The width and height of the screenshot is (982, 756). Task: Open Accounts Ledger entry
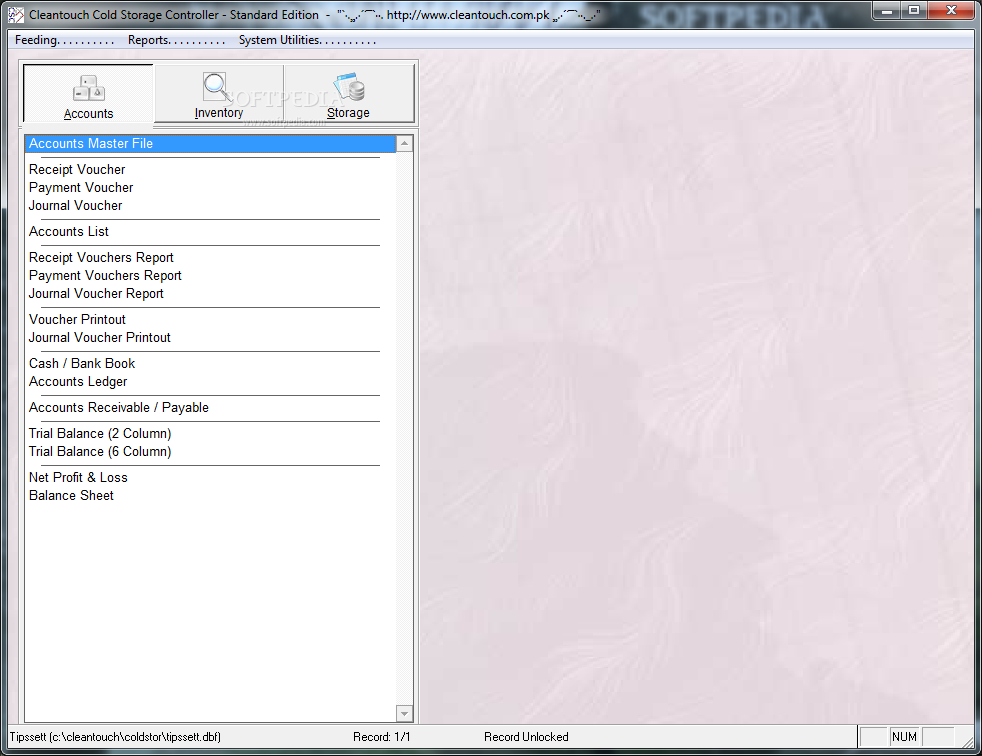78,381
